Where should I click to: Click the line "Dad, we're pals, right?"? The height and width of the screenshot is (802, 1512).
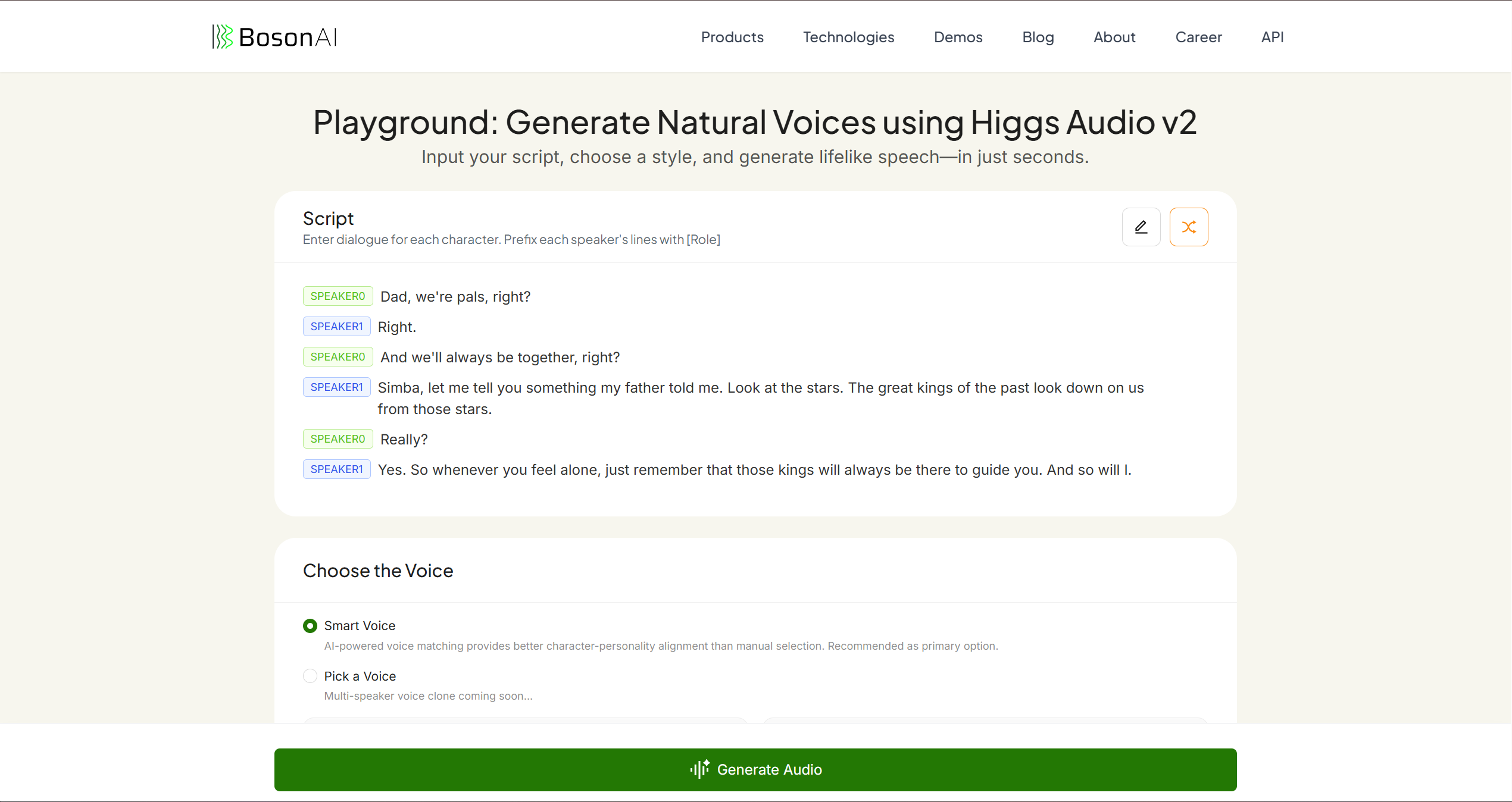coord(455,297)
